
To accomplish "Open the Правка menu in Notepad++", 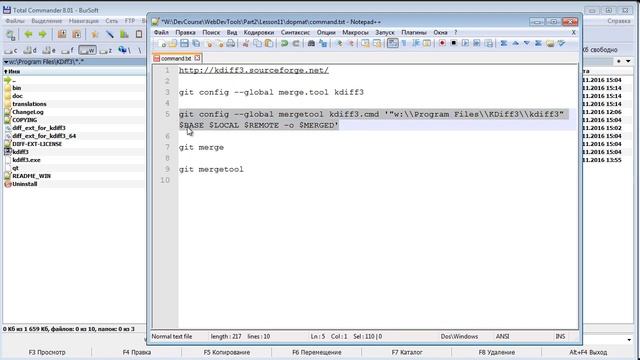I will [x=185, y=32].
